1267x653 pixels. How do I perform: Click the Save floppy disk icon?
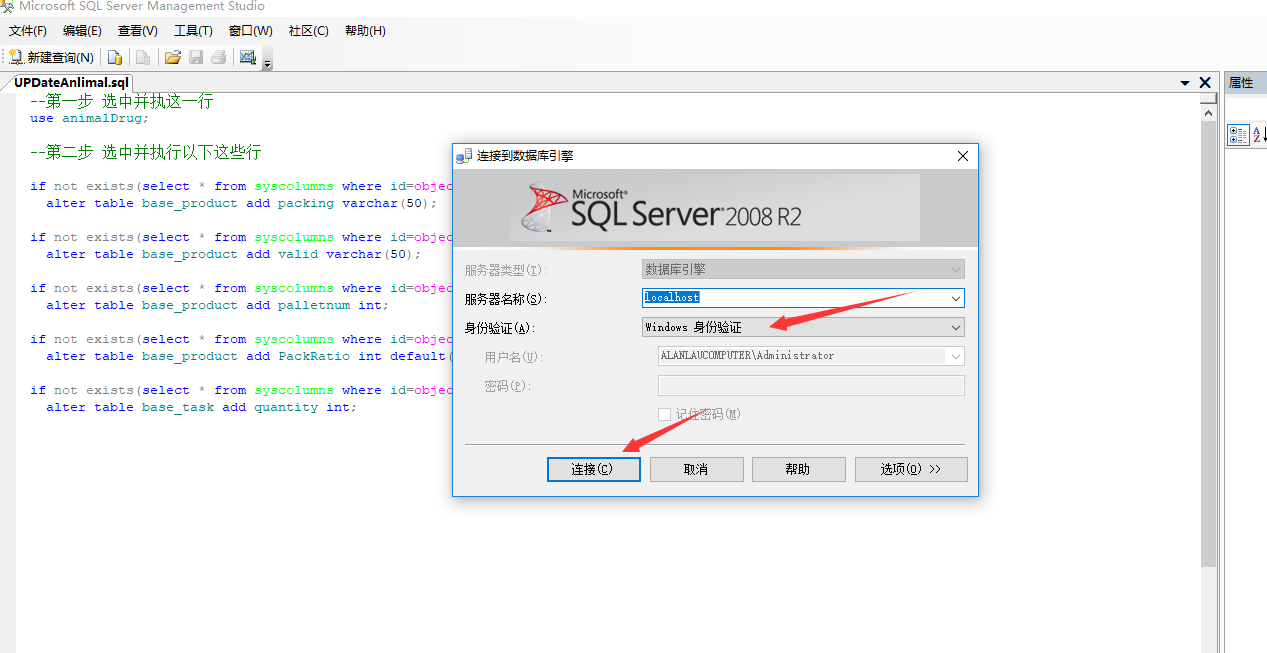point(196,57)
